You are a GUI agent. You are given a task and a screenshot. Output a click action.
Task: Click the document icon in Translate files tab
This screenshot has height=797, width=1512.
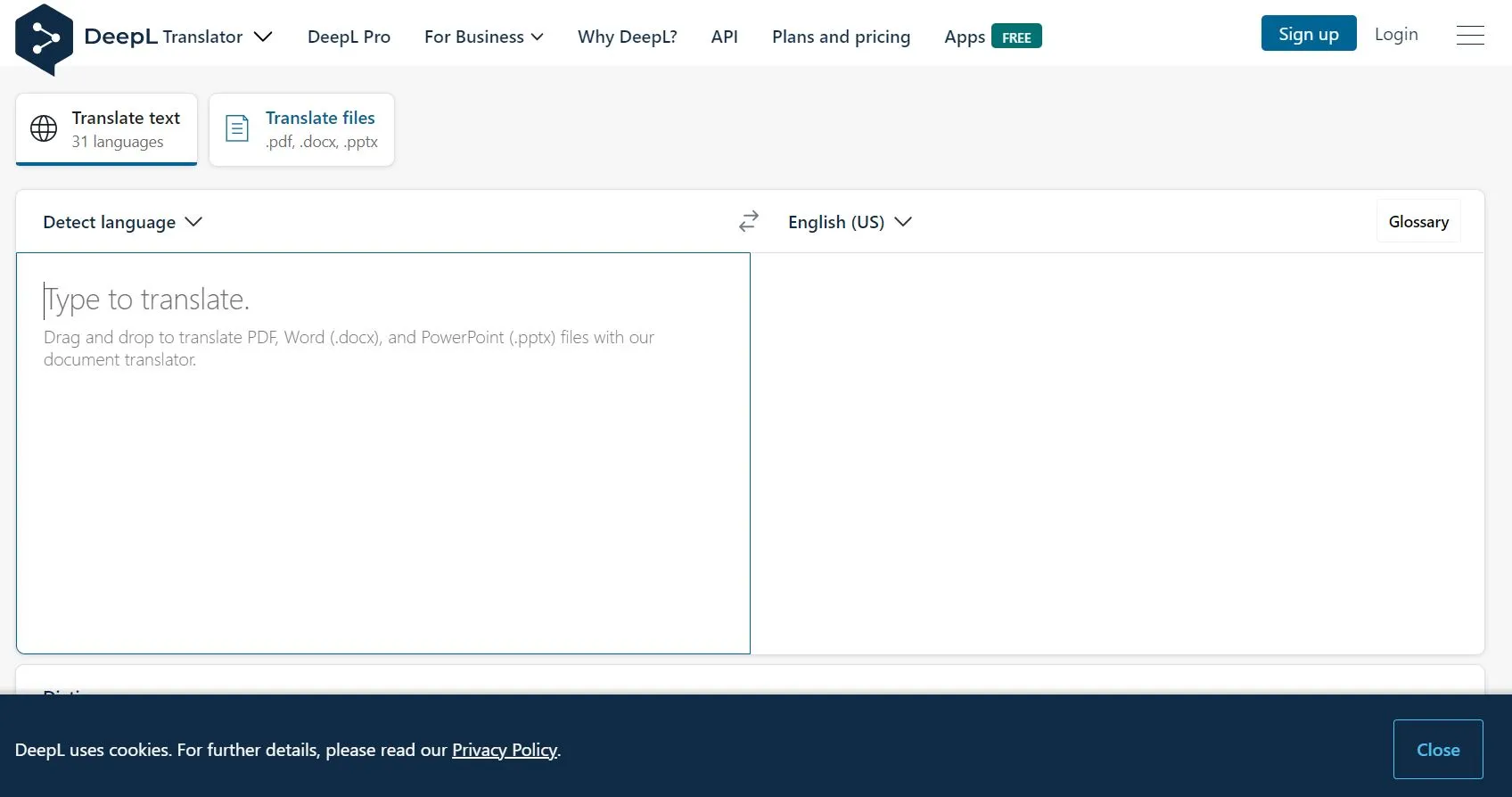pos(237,128)
